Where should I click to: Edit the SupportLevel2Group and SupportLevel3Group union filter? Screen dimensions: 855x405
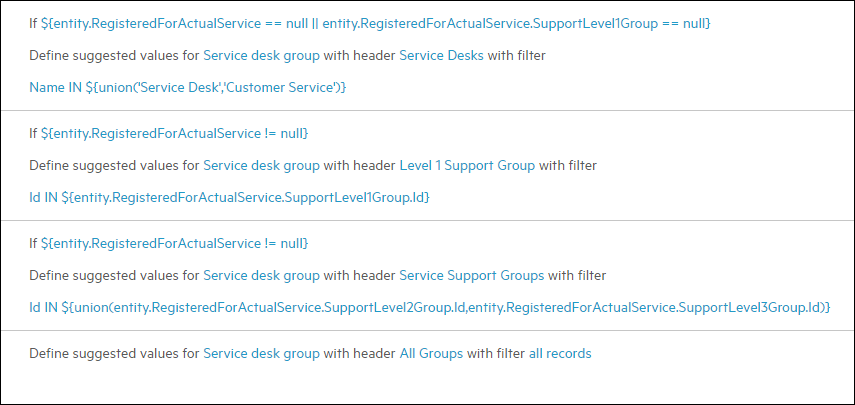click(430, 307)
